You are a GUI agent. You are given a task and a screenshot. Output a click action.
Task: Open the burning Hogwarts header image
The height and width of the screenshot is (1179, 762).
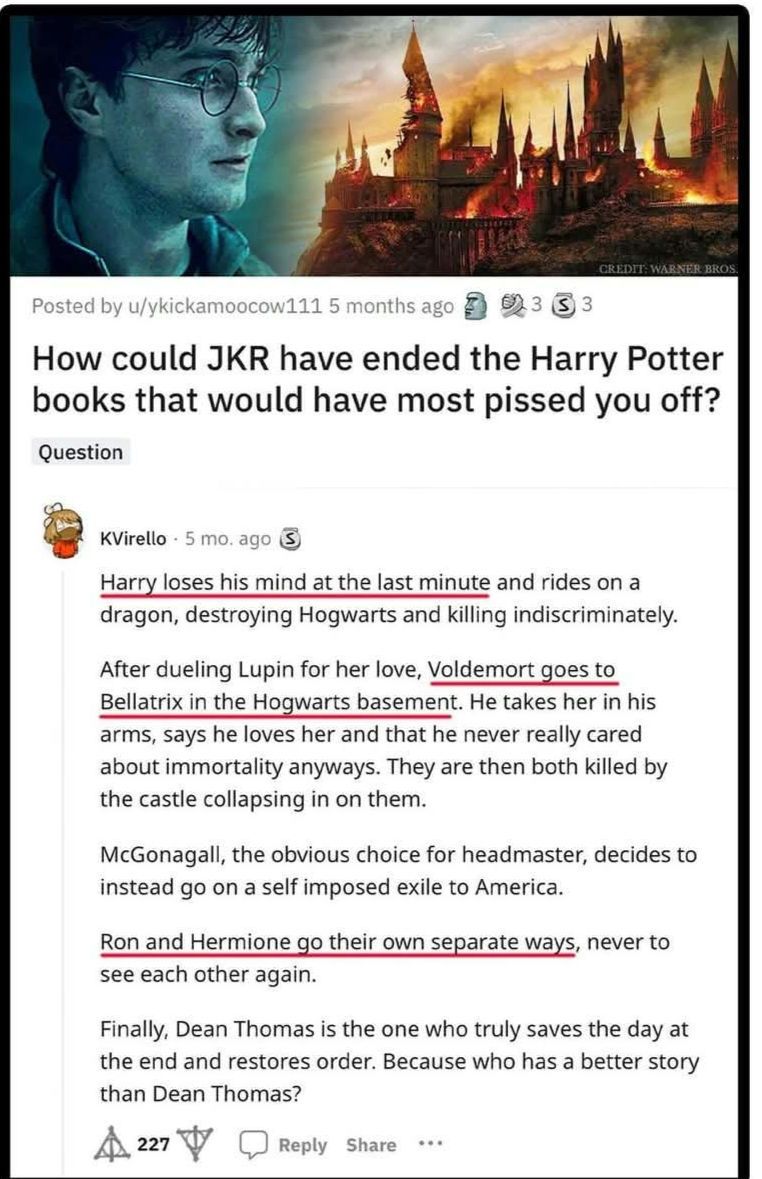[375, 144]
